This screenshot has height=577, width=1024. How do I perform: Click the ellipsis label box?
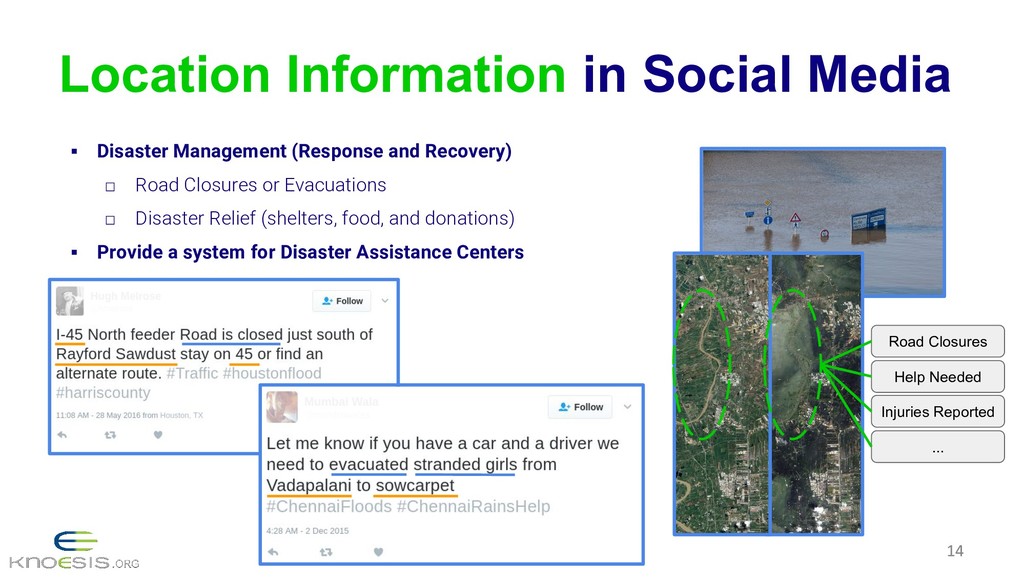tap(937, 447)
